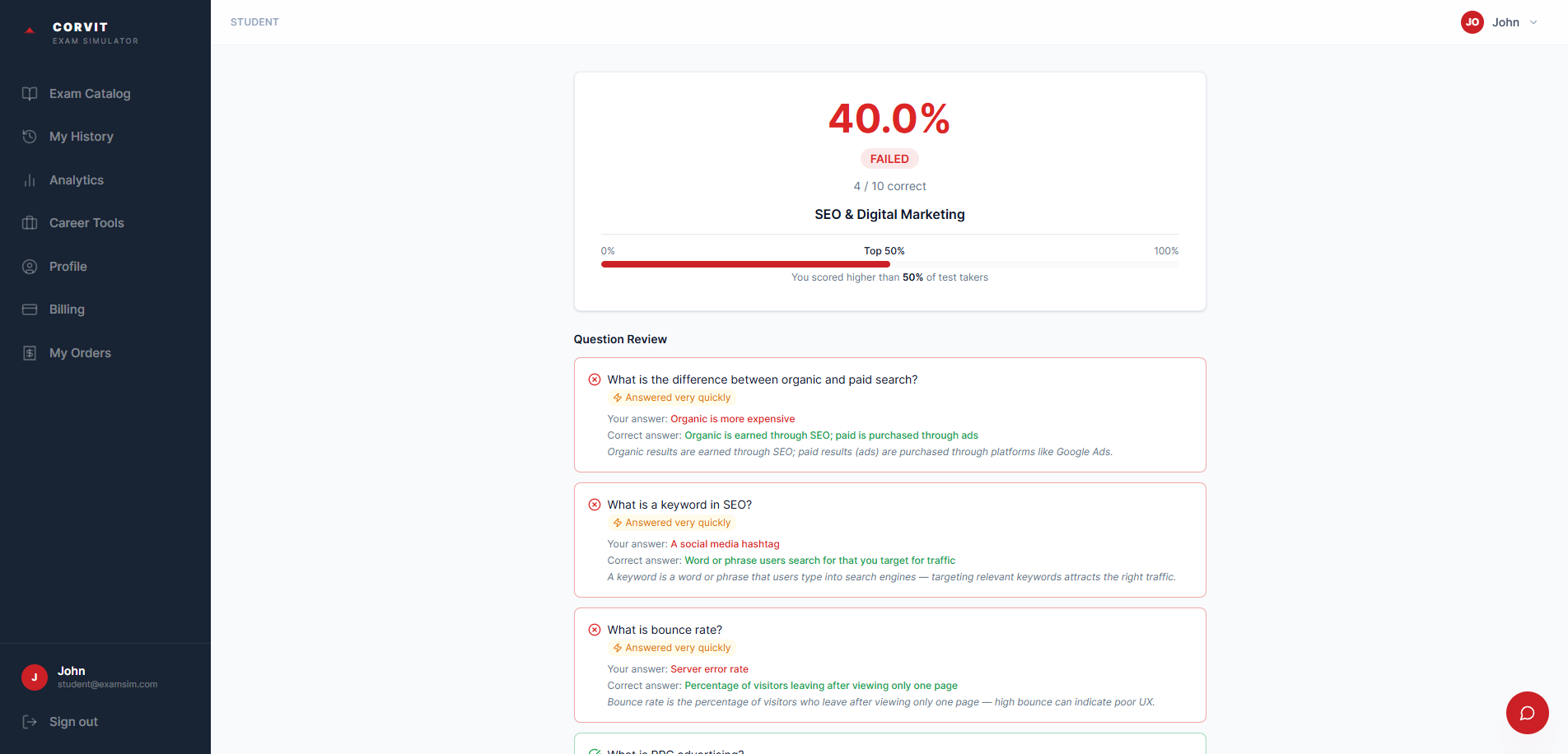Click 'Answered very quickly' under organic vs paid question
This screenshot has width=1568, height=754.
pos(678,398)
